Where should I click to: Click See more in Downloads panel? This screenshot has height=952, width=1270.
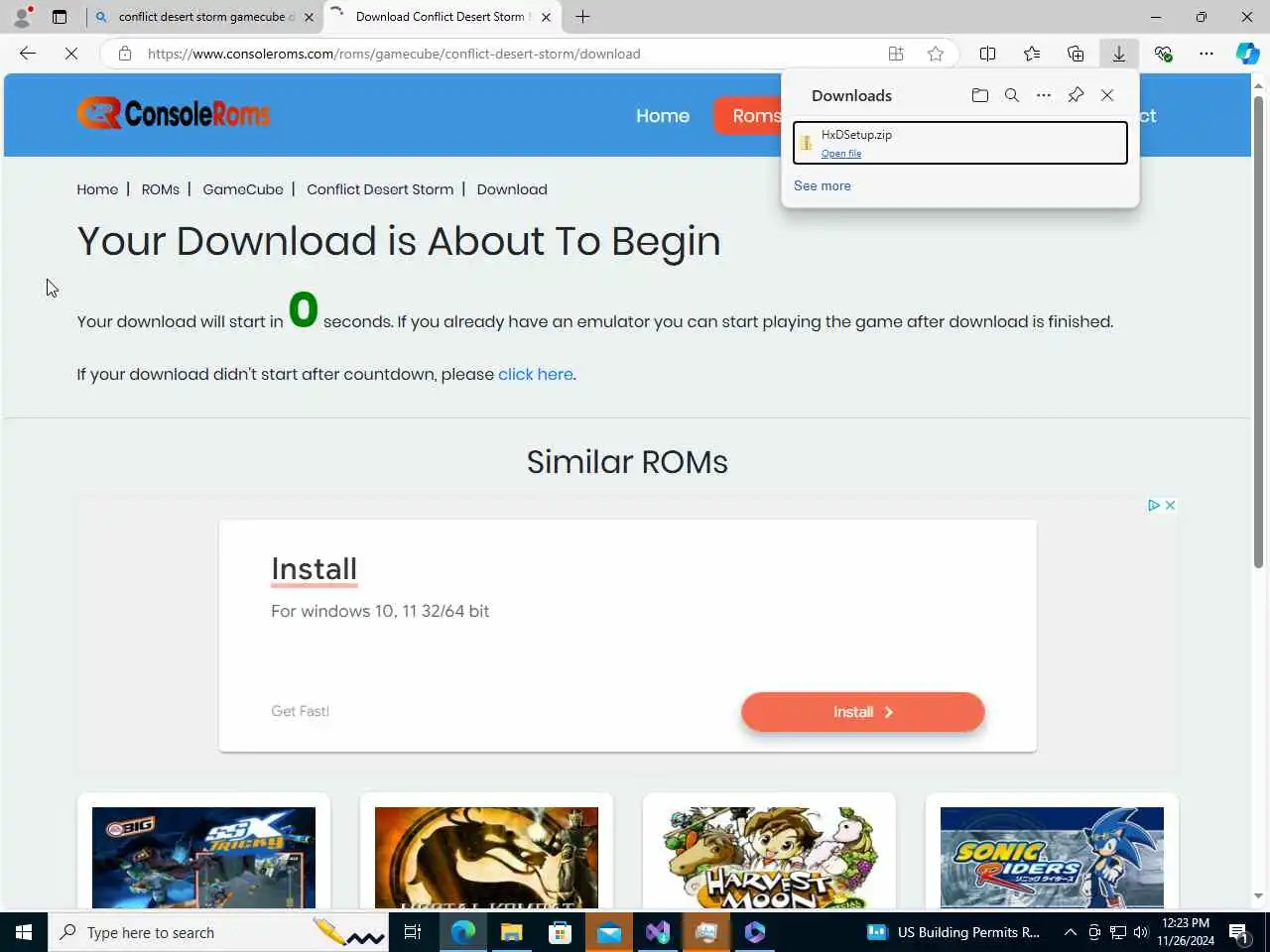(x=823, y=185)
